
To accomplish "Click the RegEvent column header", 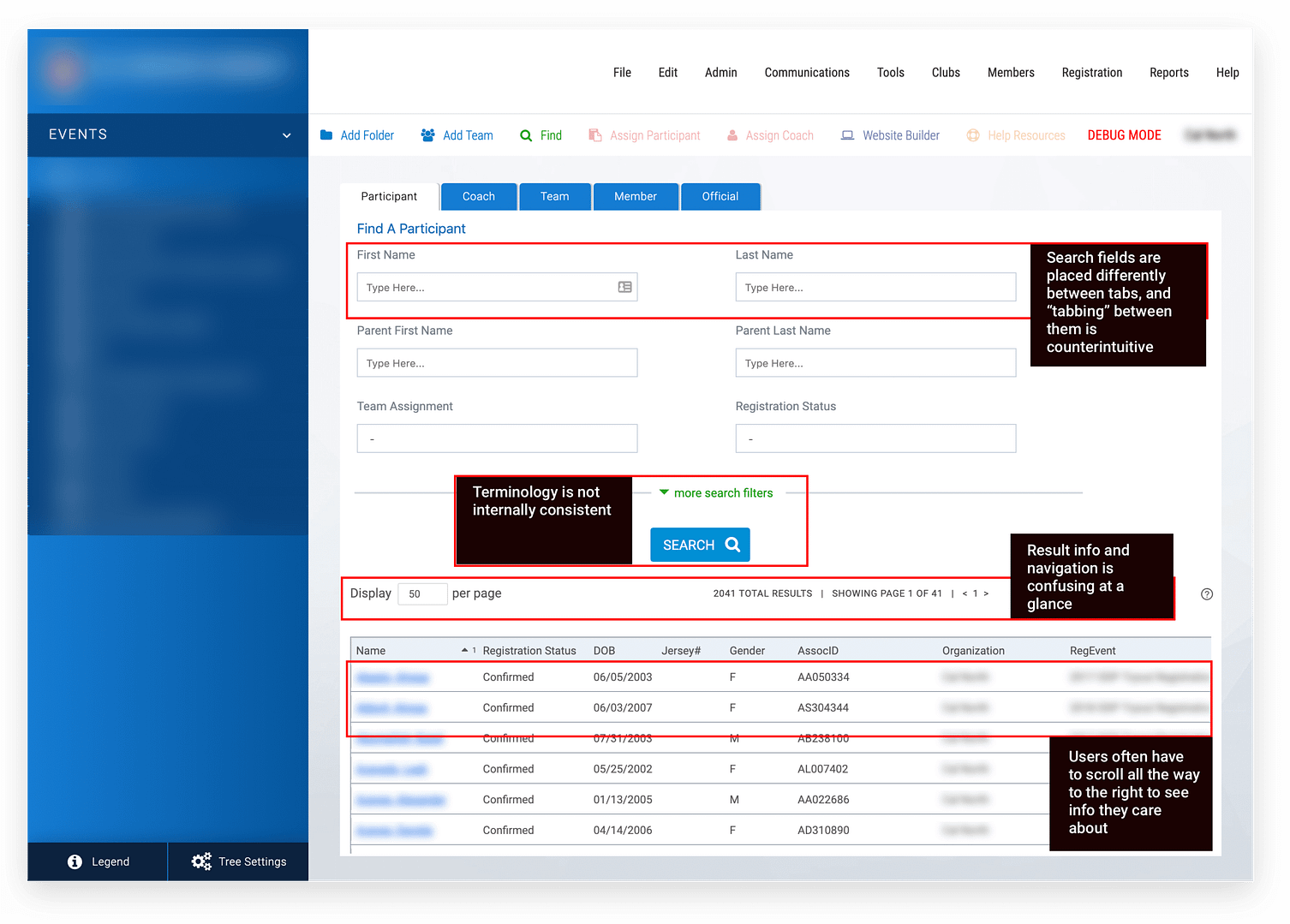I will coord(1093,651).
